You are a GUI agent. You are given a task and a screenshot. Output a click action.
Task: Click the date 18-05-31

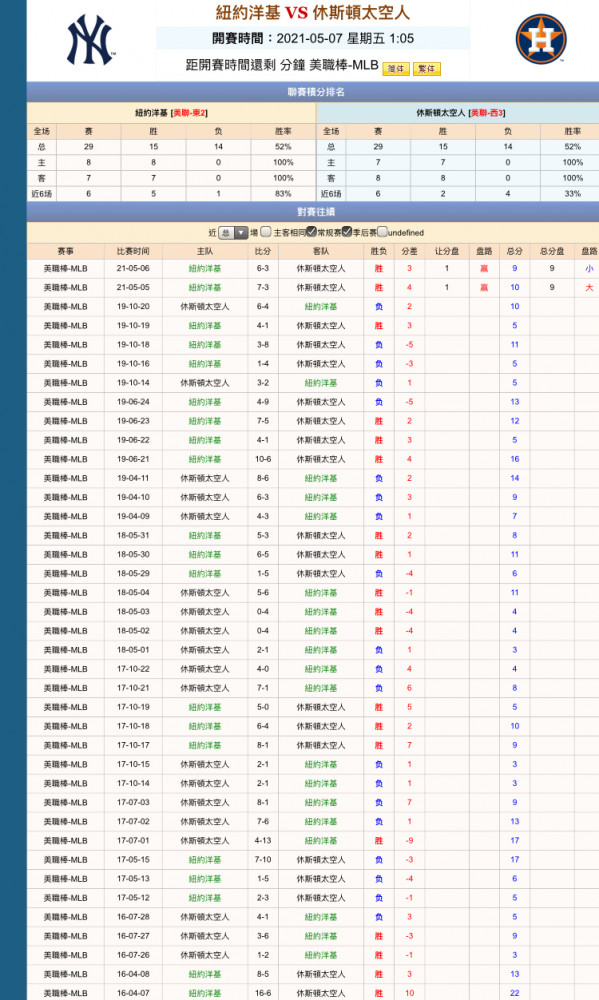[x=133, y=536]
